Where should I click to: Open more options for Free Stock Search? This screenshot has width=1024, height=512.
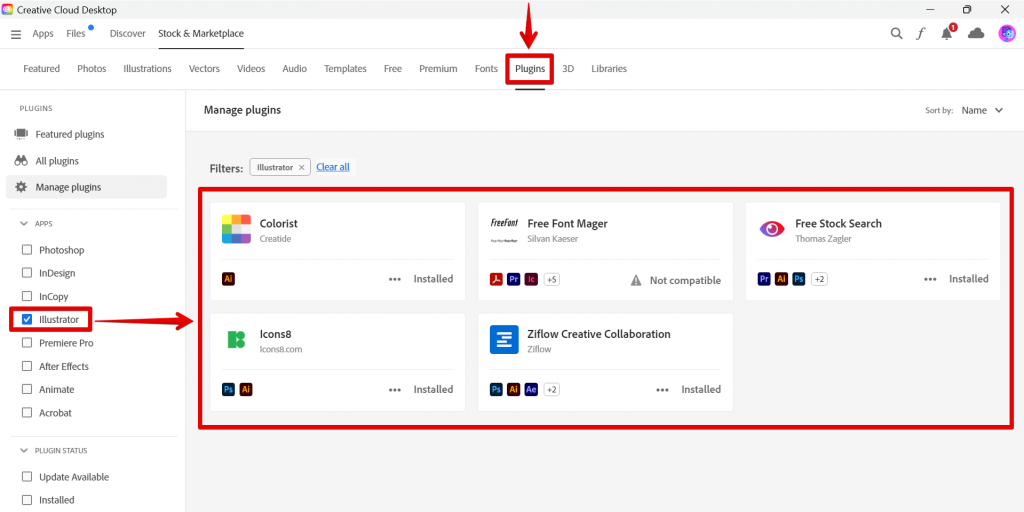pos(930,279)
